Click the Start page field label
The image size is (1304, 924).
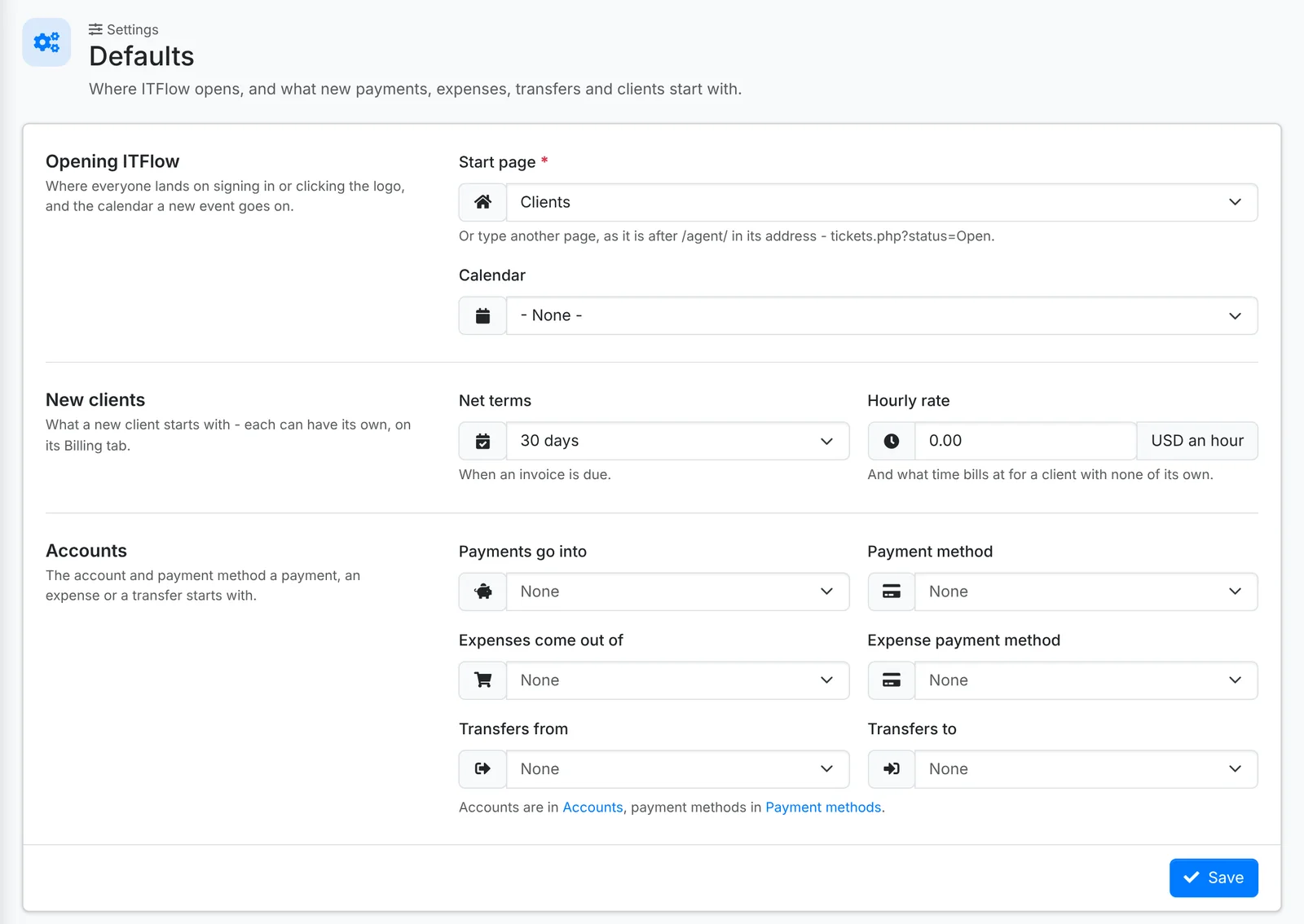497,162
